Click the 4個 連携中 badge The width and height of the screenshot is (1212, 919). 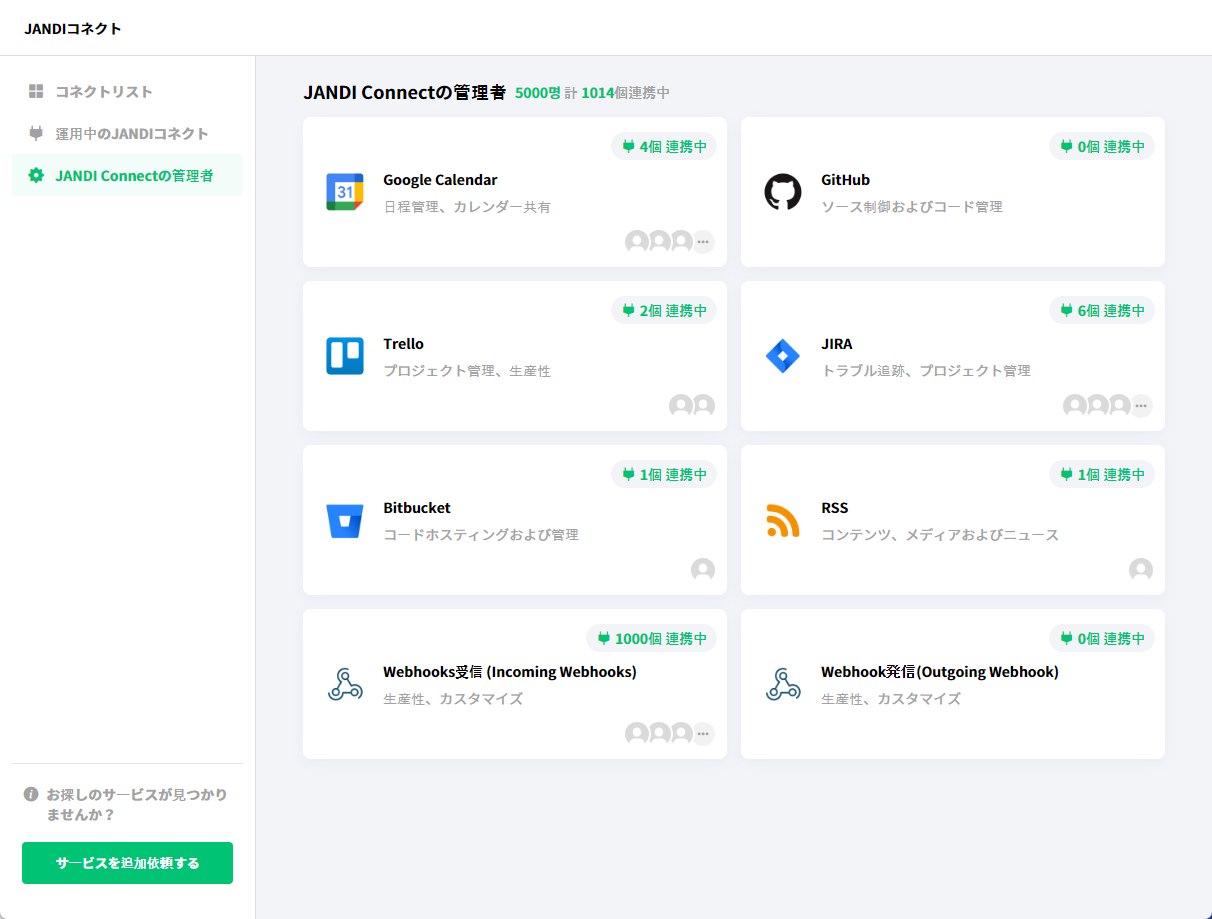(x=664, y=146)
